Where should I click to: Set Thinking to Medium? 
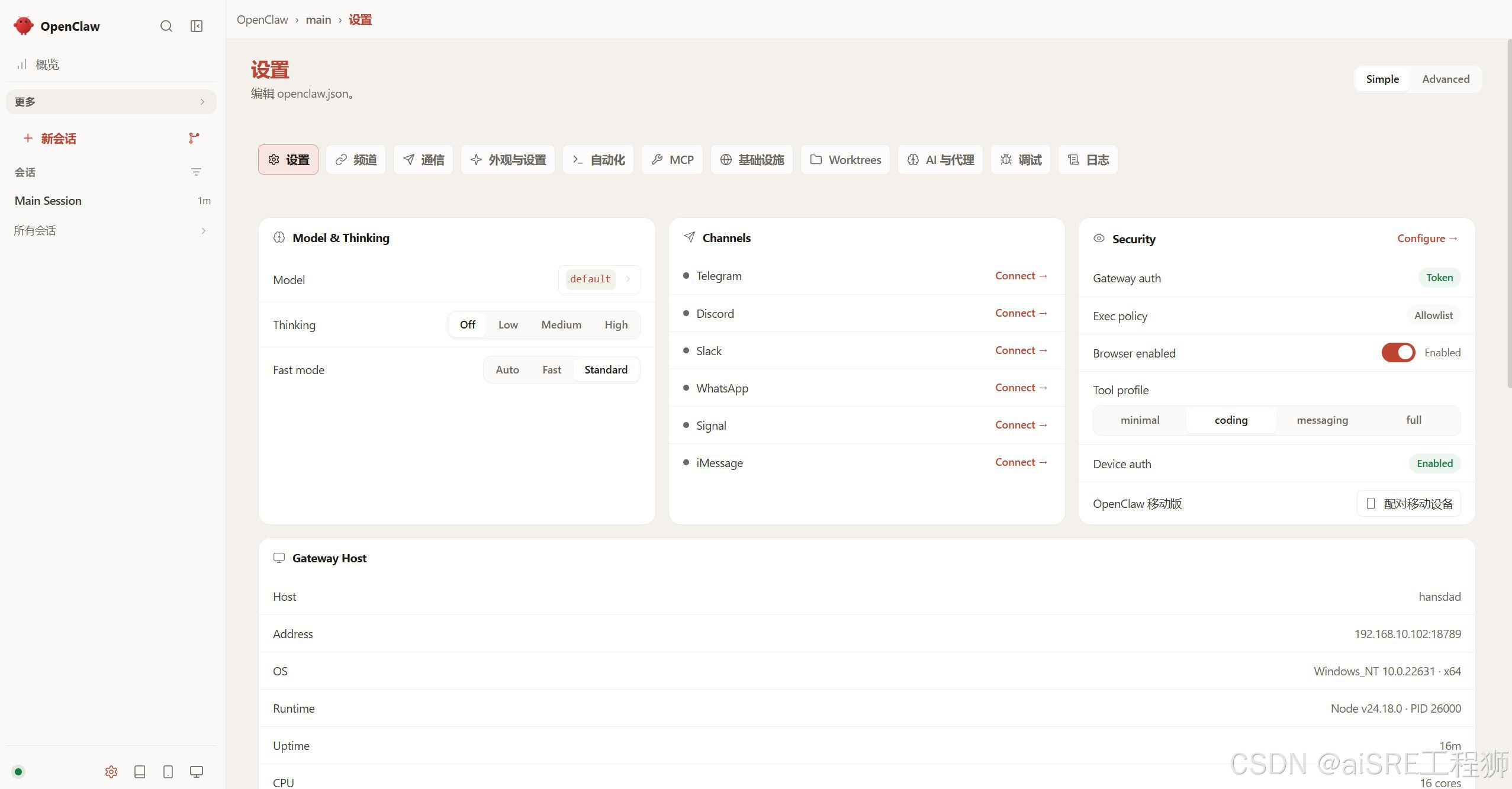pyautogui.click(x=561, y=324)
